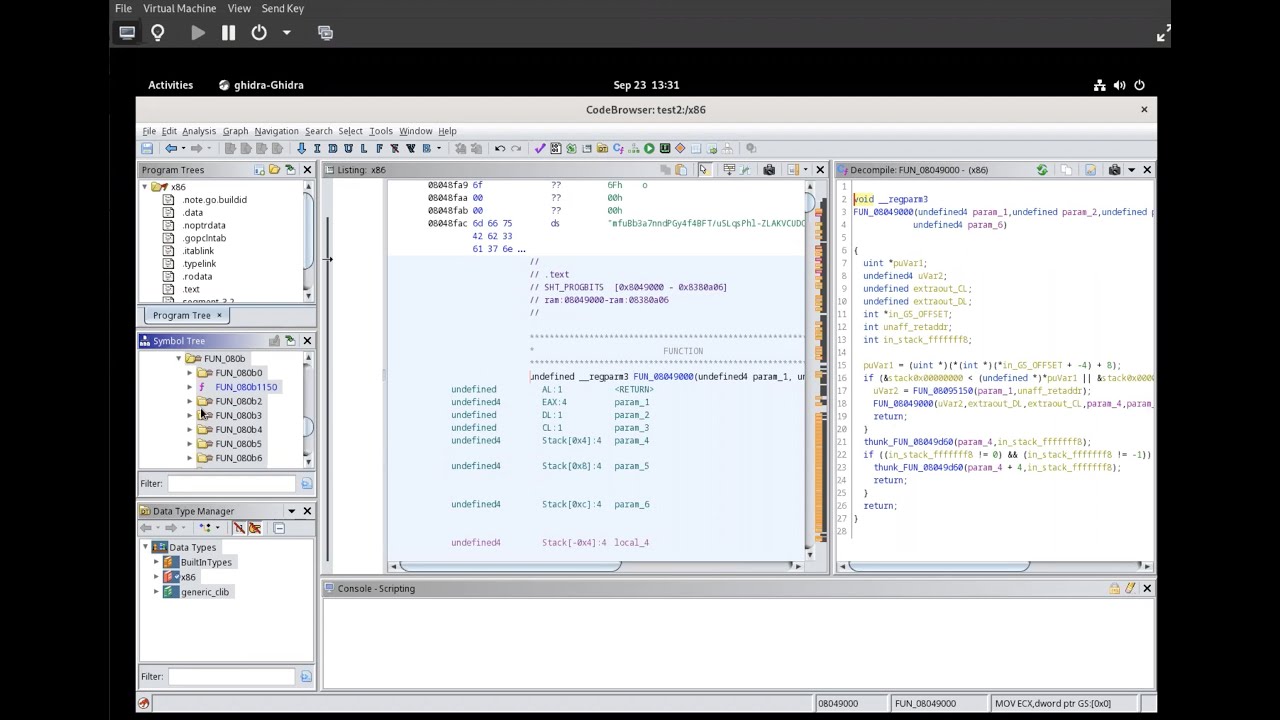
Task: Open the Navigation menu
Action: 276,131
